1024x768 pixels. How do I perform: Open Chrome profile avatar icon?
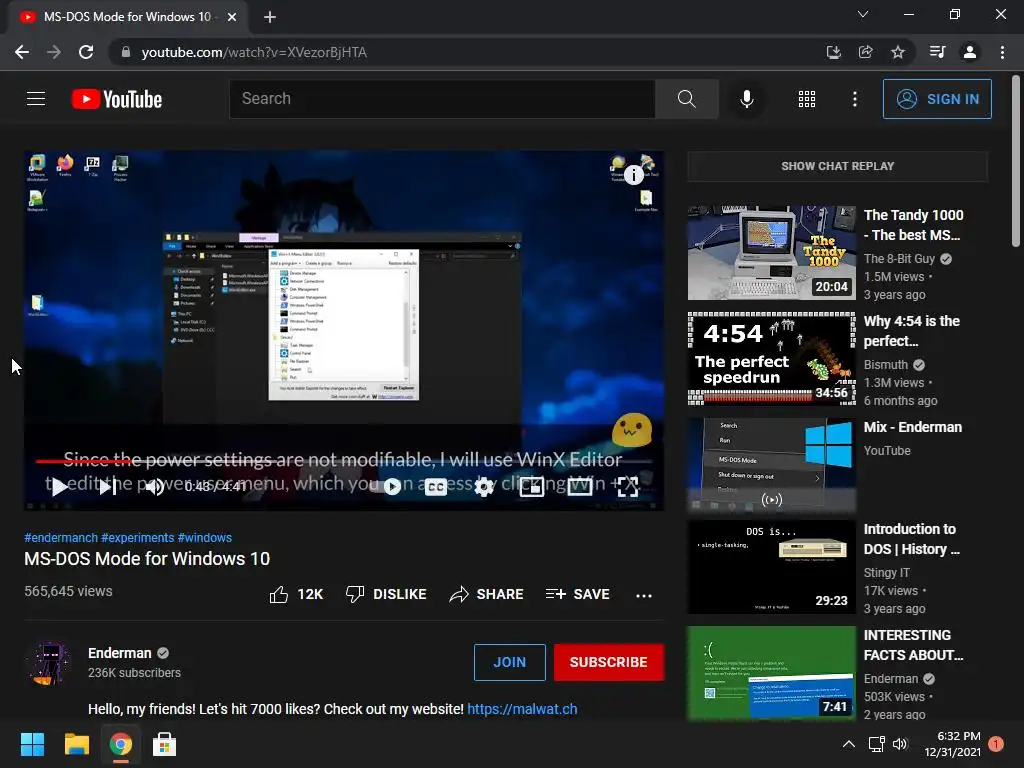point(970,52)
